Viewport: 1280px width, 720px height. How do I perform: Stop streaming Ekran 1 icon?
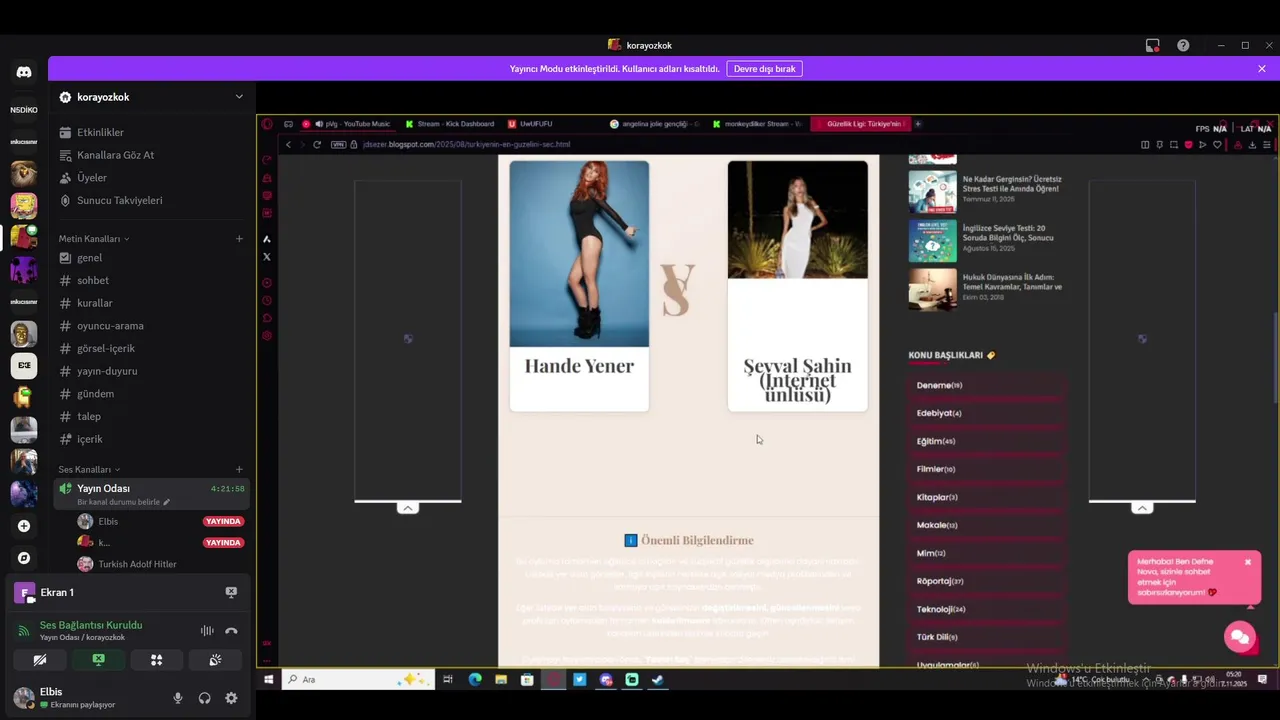coord(231,592)
